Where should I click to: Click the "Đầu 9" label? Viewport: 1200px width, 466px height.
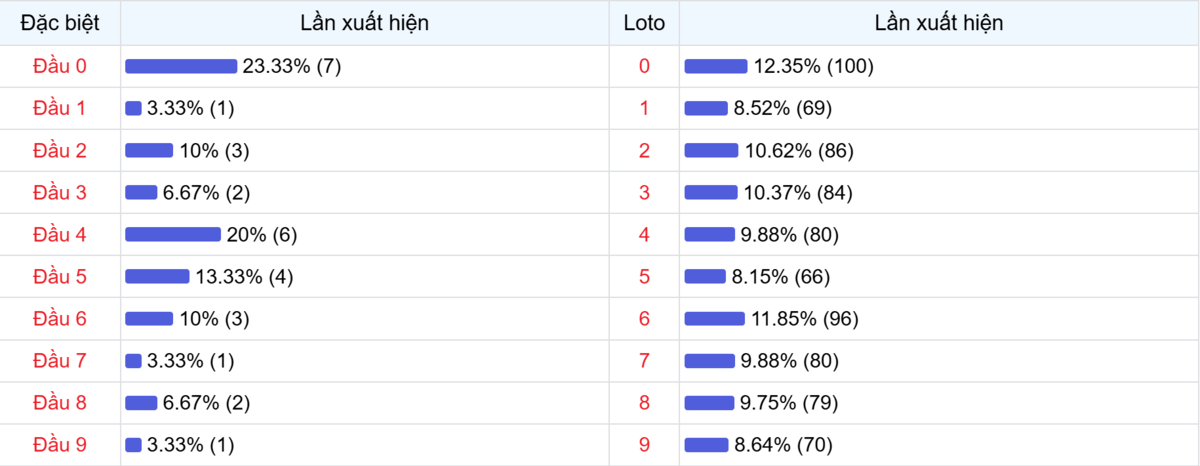[60, 444]
